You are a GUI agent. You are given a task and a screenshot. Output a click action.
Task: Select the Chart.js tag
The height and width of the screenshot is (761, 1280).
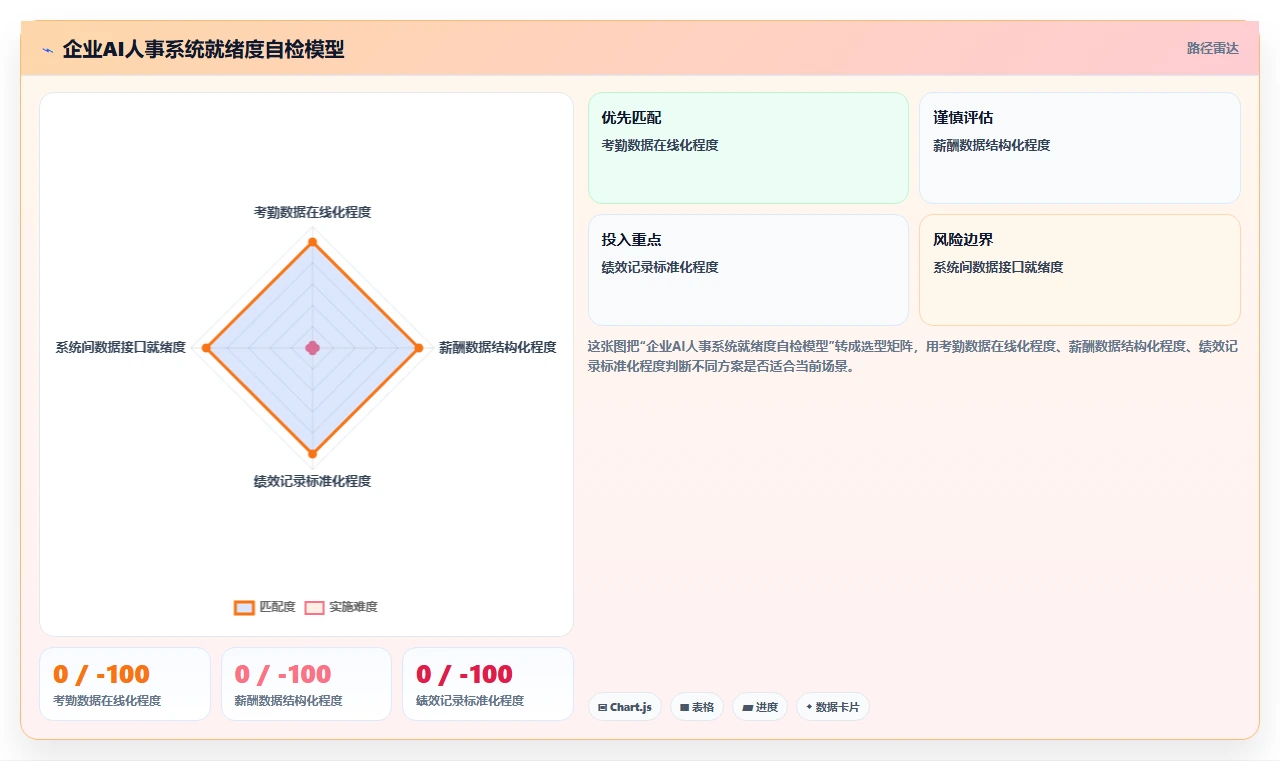point(625,707)
